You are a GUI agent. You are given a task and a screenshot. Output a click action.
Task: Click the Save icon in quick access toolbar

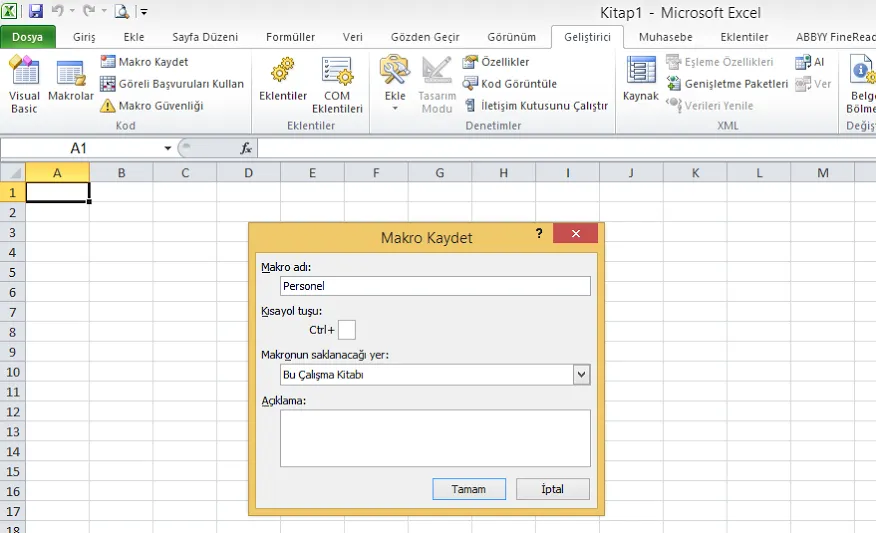(36, 12)
